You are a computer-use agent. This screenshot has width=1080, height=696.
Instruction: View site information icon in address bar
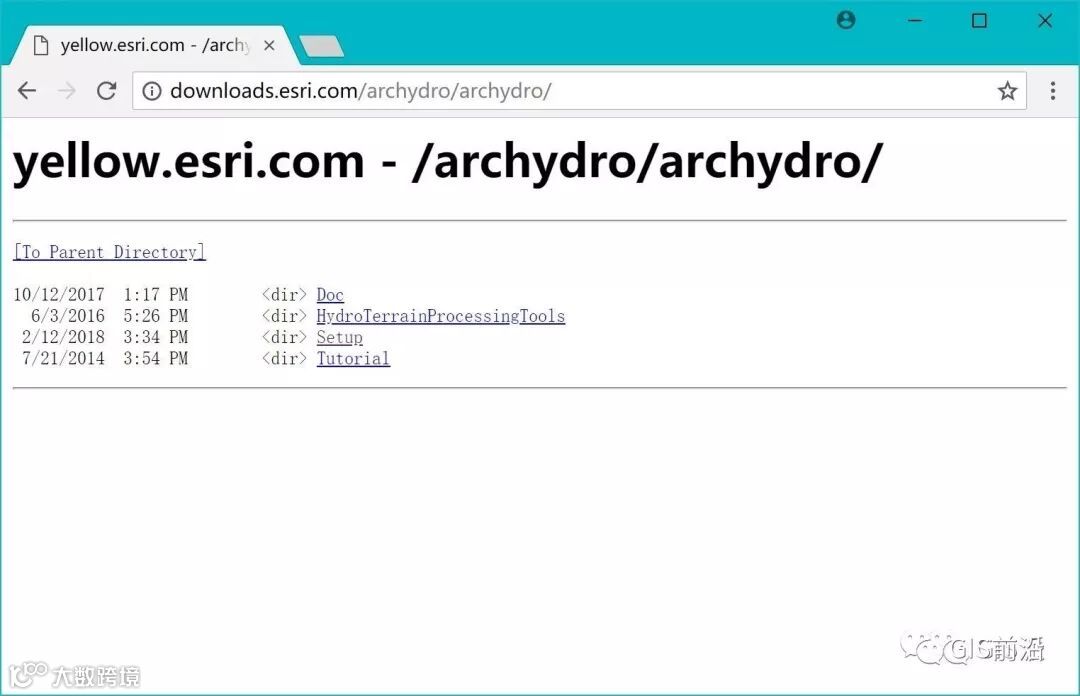tap(152, 91)
